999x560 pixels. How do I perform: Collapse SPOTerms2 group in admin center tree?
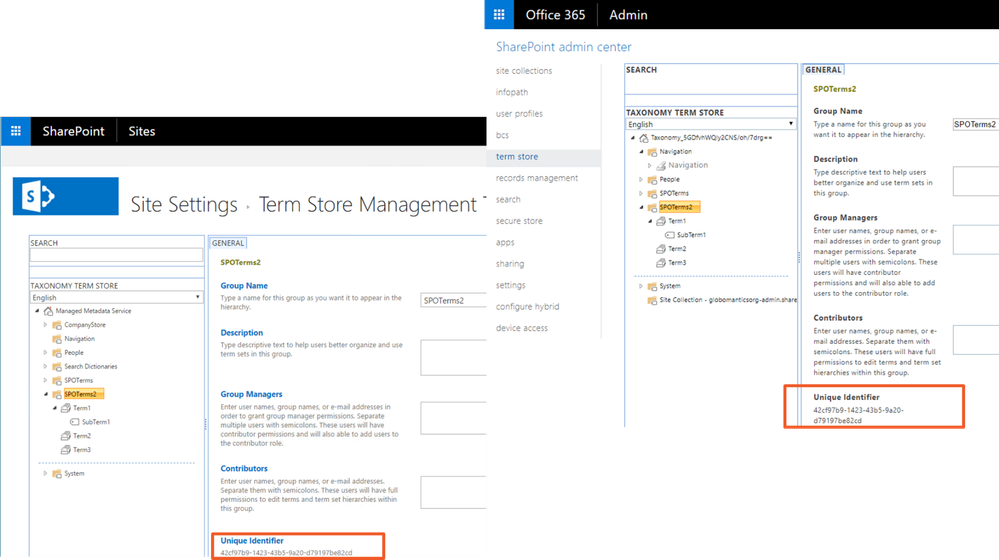(x=641, y=207)
